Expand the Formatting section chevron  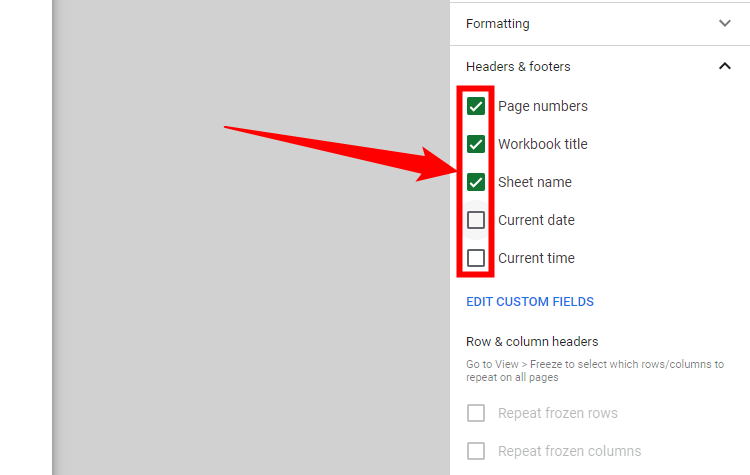725,24
